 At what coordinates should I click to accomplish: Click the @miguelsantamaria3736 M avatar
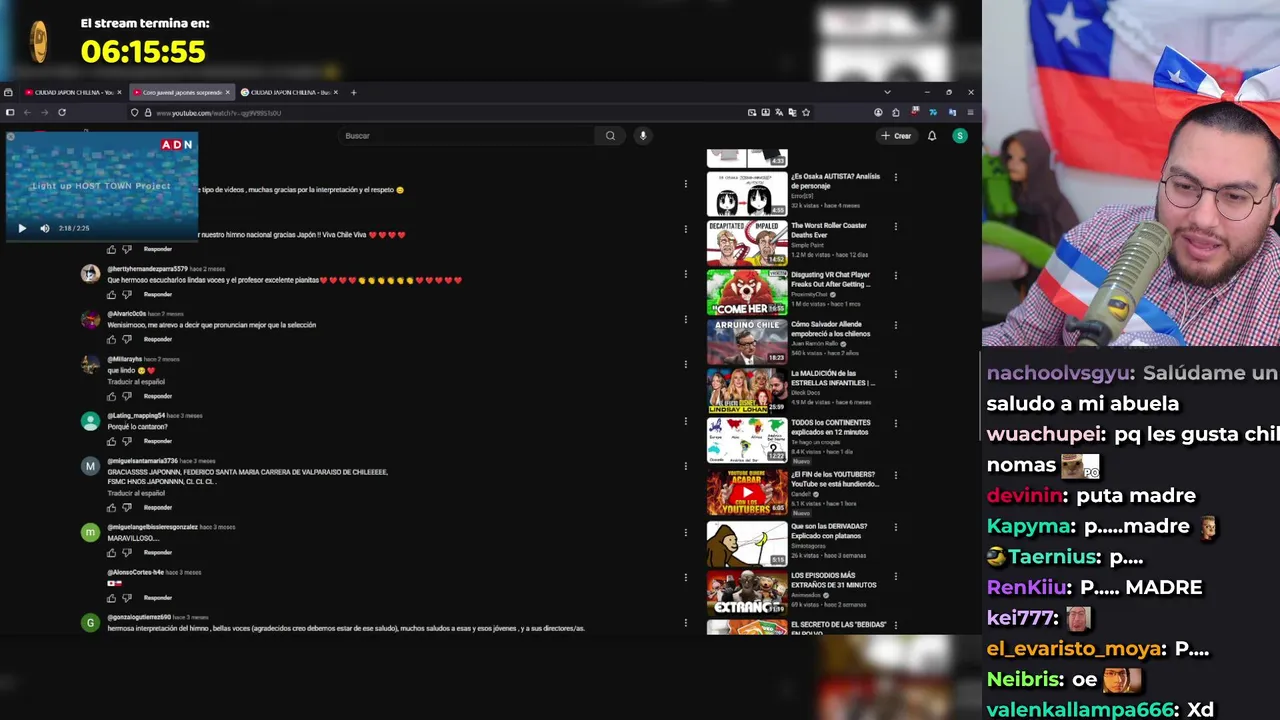[90, 466]
